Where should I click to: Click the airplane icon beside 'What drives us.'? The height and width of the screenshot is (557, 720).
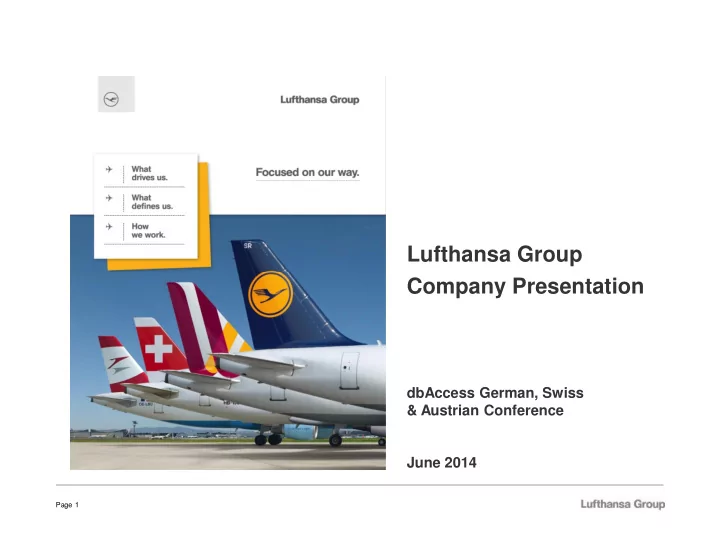tap(109, 169)
